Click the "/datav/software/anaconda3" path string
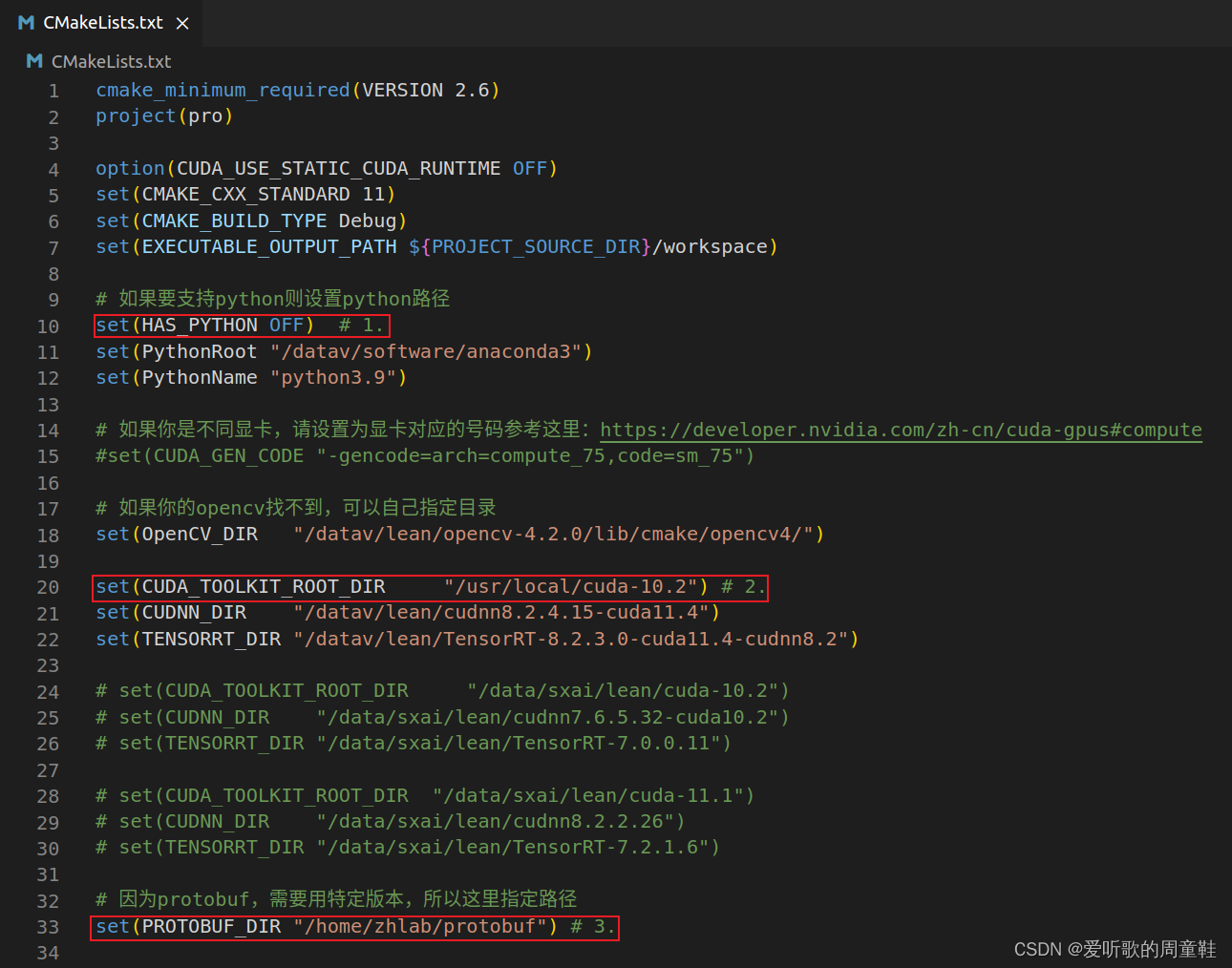1232x968 pixels. tap(426, 351)
